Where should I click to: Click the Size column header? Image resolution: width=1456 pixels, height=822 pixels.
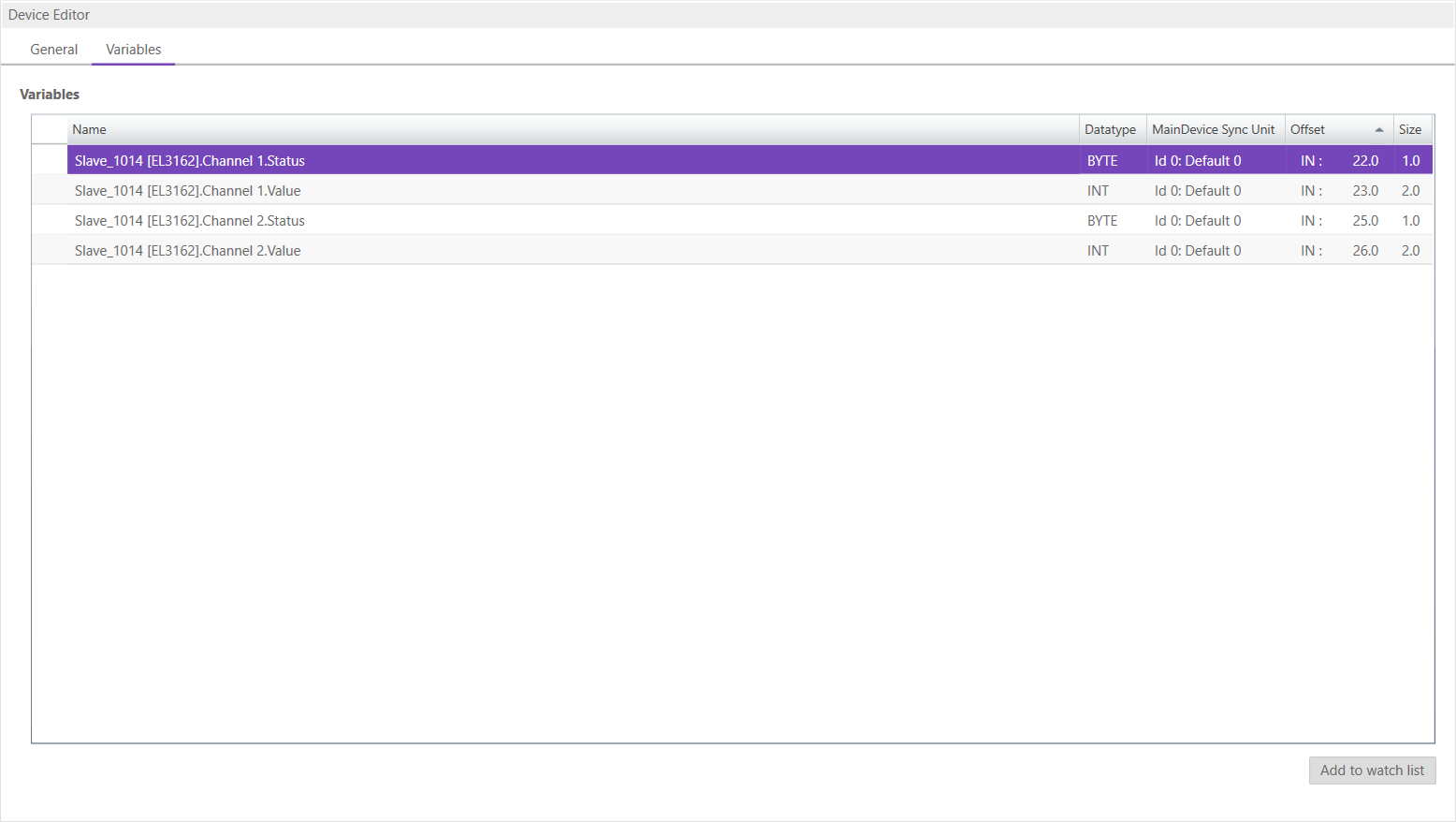[1409, 130]
